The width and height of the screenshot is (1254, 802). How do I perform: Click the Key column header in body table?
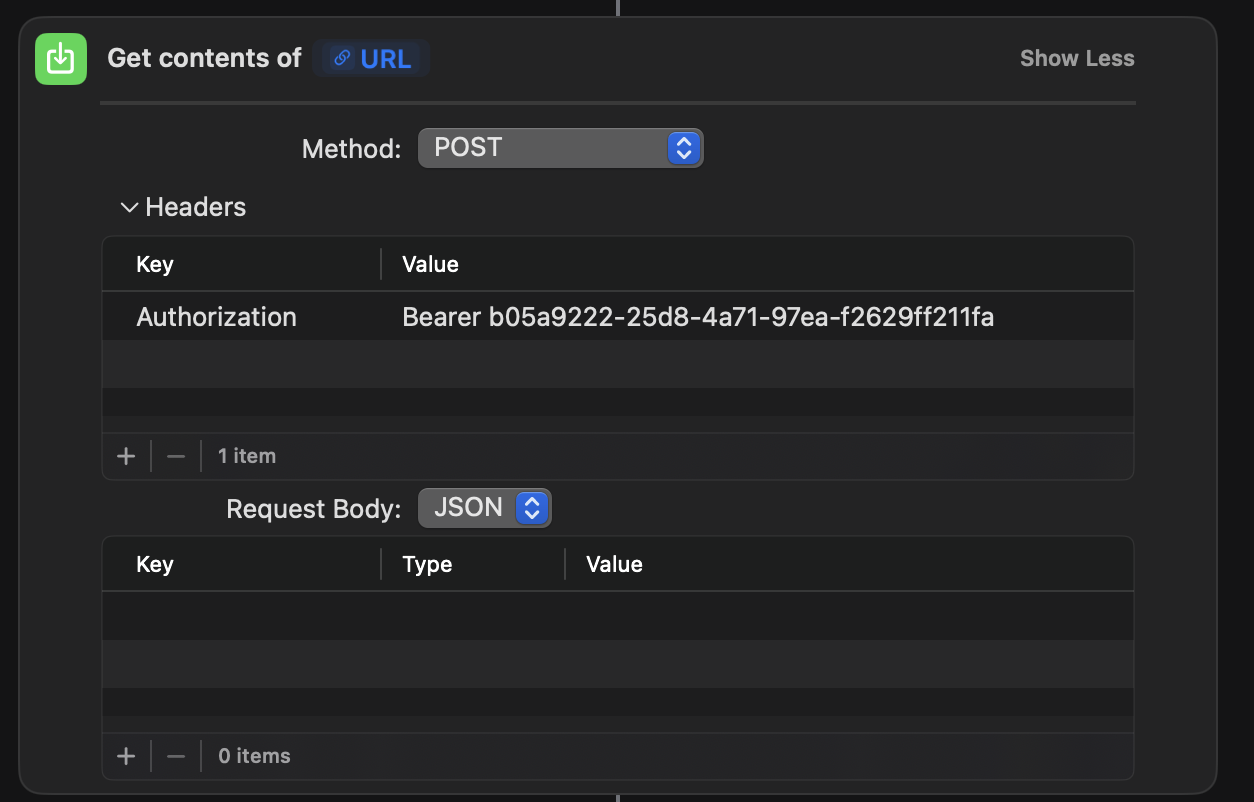155,565
